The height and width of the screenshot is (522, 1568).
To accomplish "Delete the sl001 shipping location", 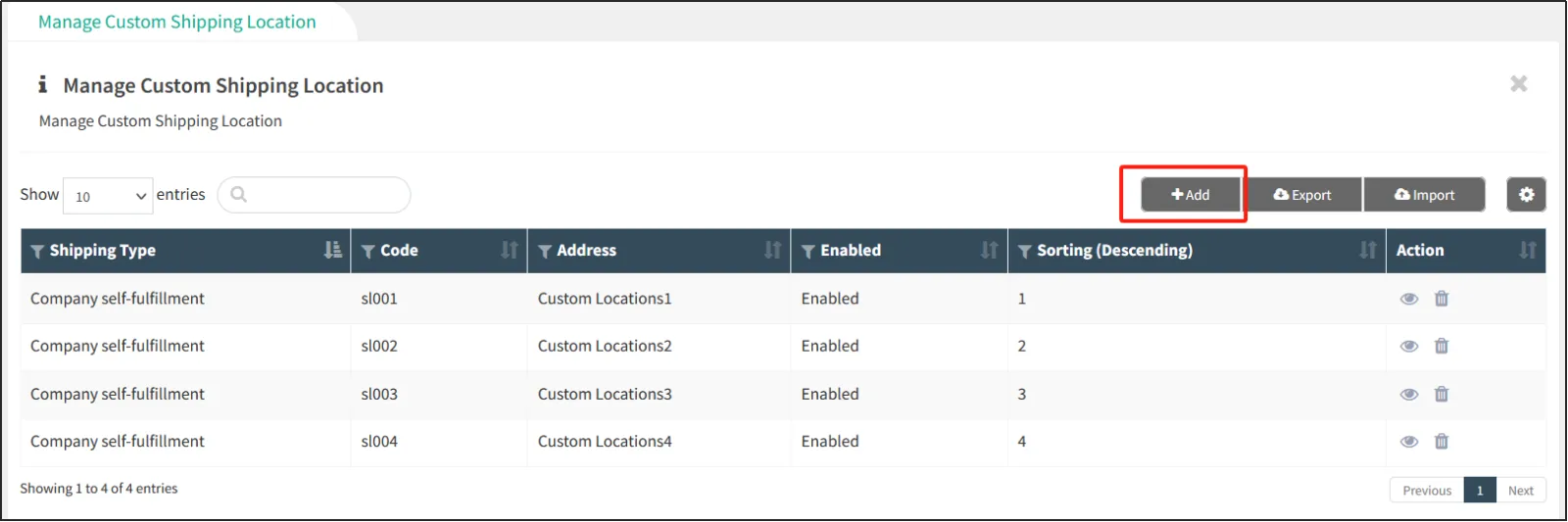I will 1442,299.
